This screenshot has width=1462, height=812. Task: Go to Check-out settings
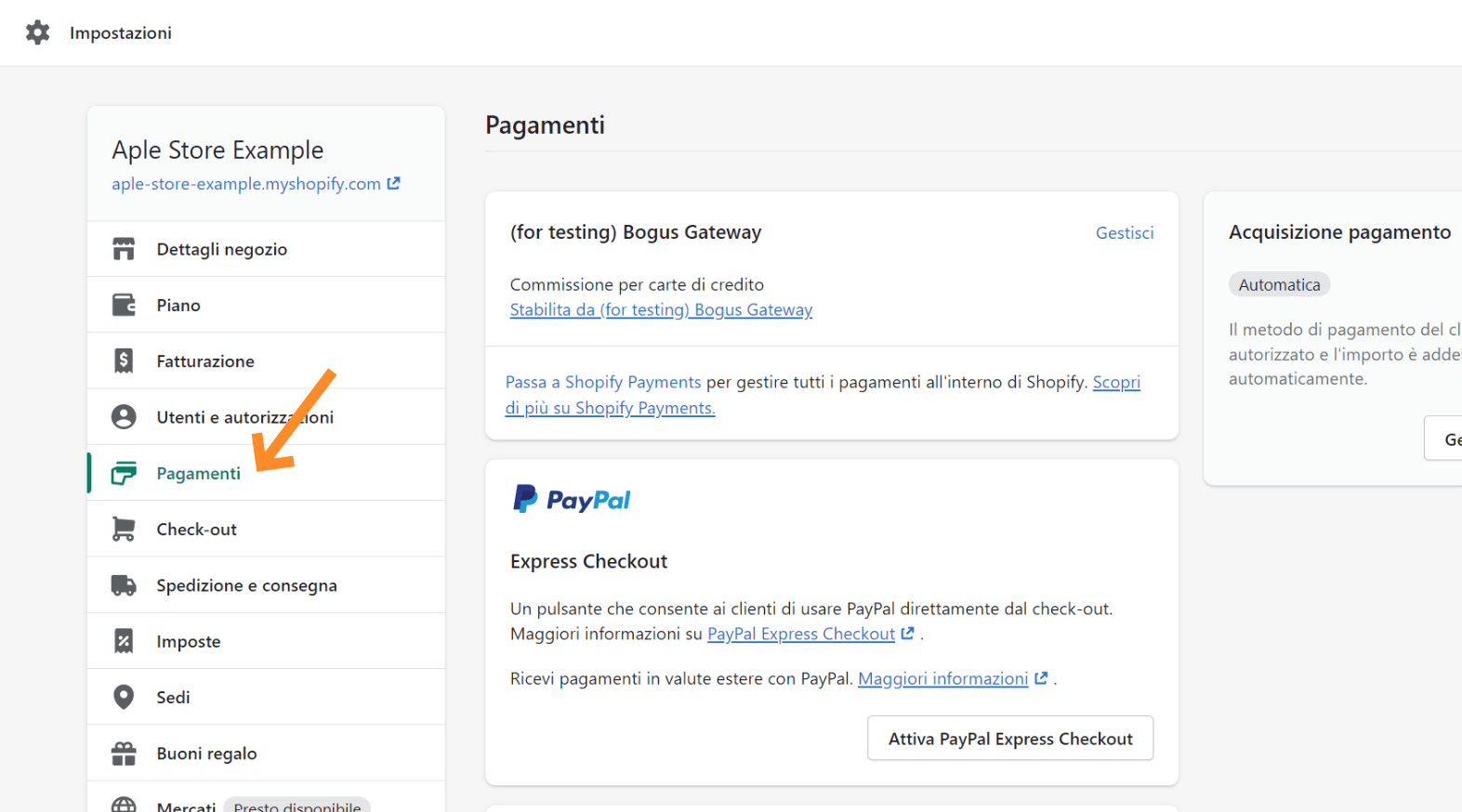(x=196, y=530)
